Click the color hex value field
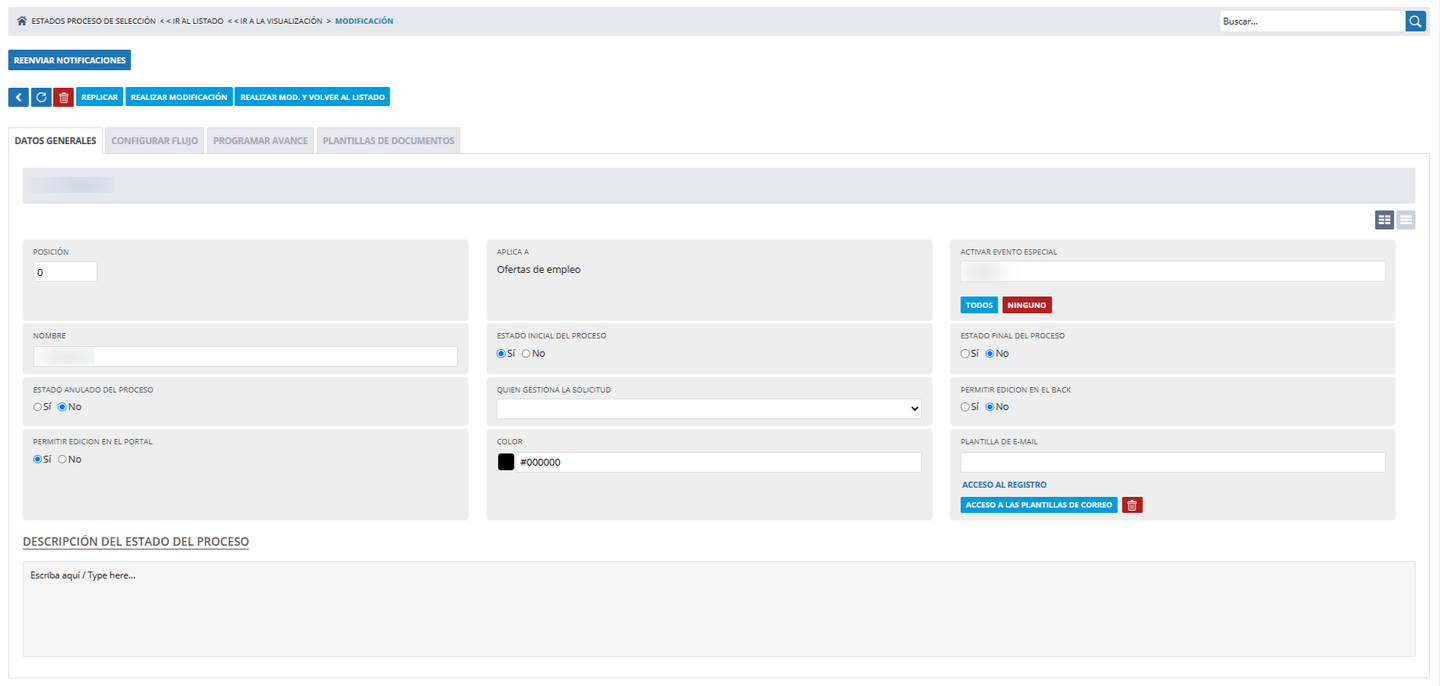Viewport: 1440px width, 686px height. [718, 462]
